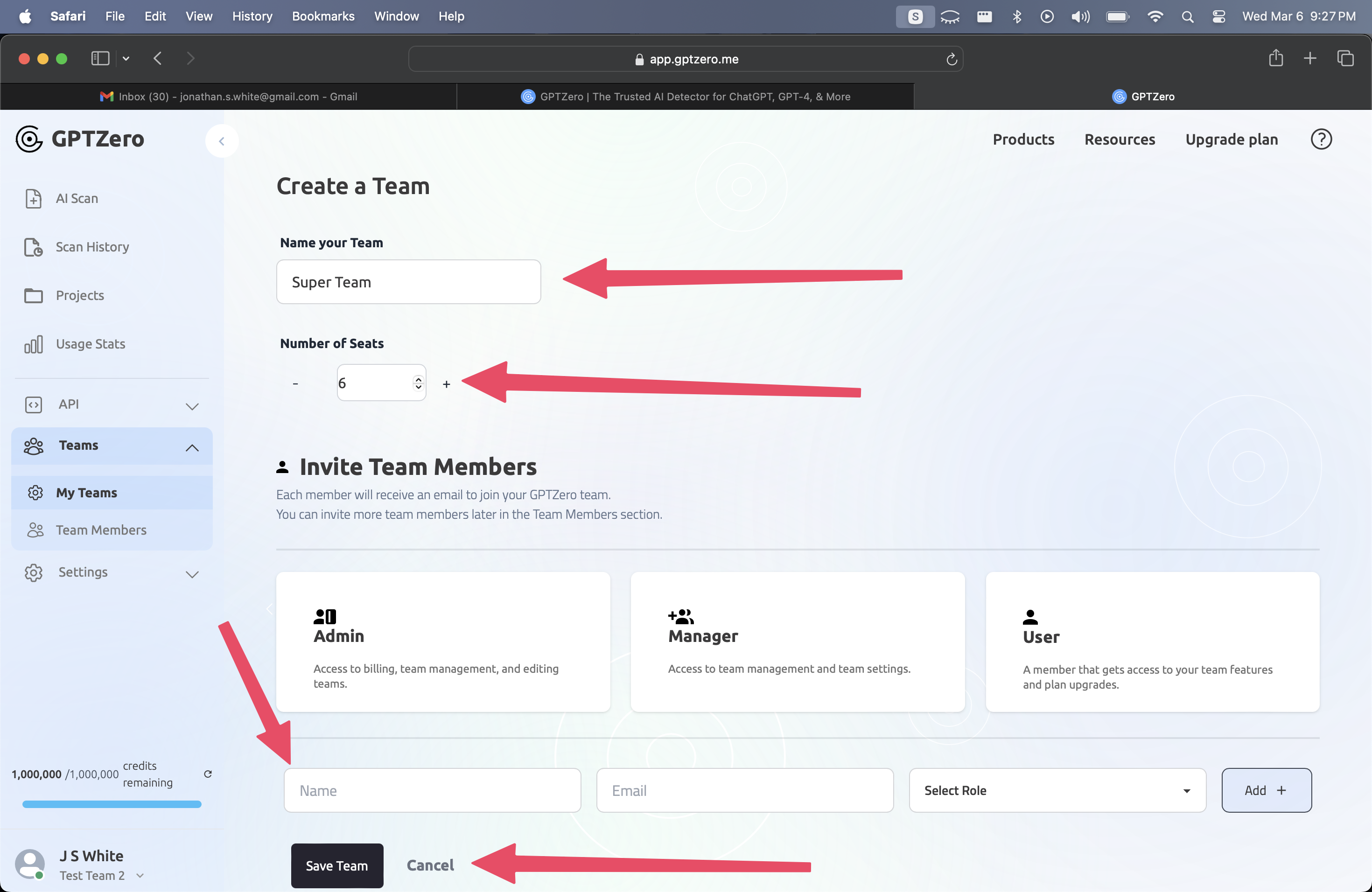Open the Safari History menu
The width and height of the screenshot is (1372, 892).
[x=252, y=16]
